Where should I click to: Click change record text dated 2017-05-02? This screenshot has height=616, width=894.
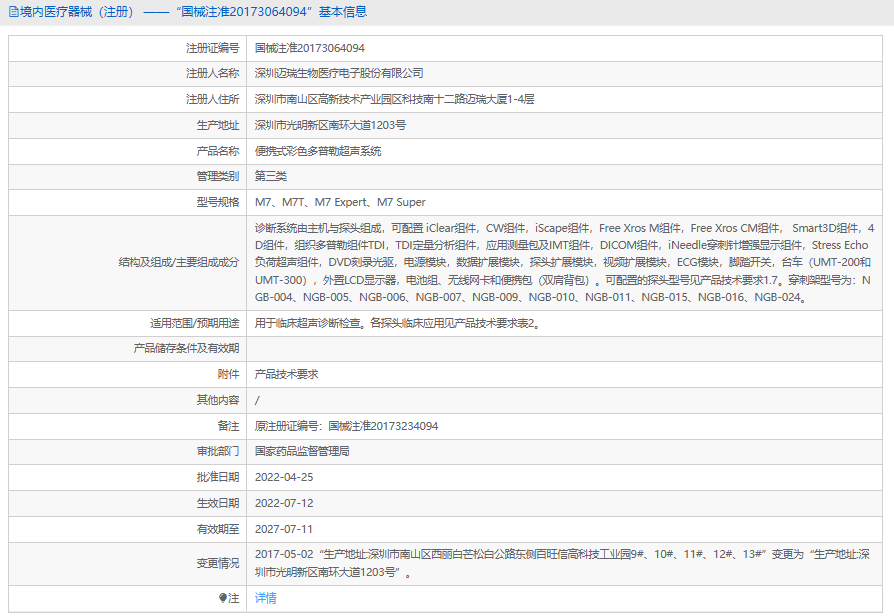(562, 563)
